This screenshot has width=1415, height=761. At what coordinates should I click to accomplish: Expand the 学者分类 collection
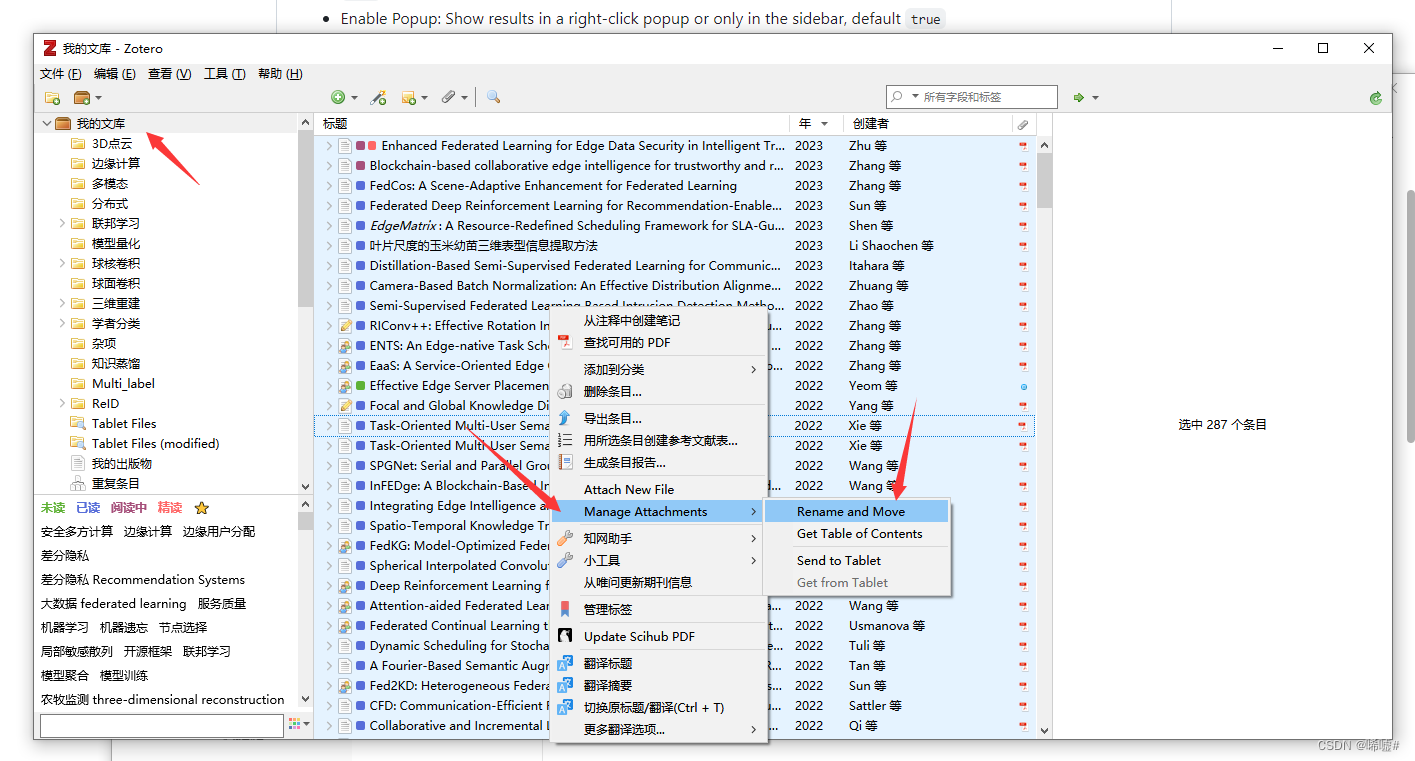click(63, 324)
